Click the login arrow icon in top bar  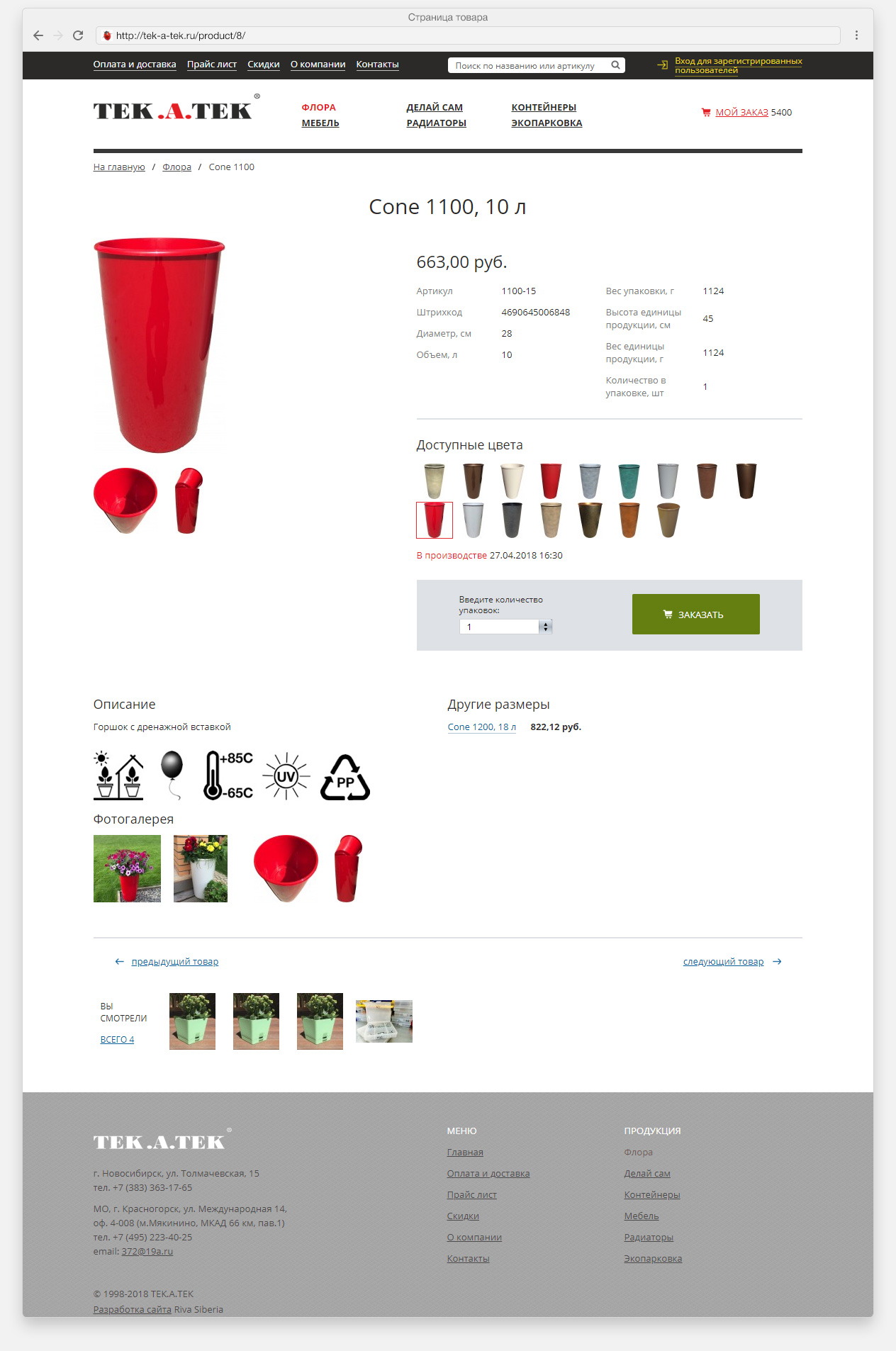tap(662, 65)
